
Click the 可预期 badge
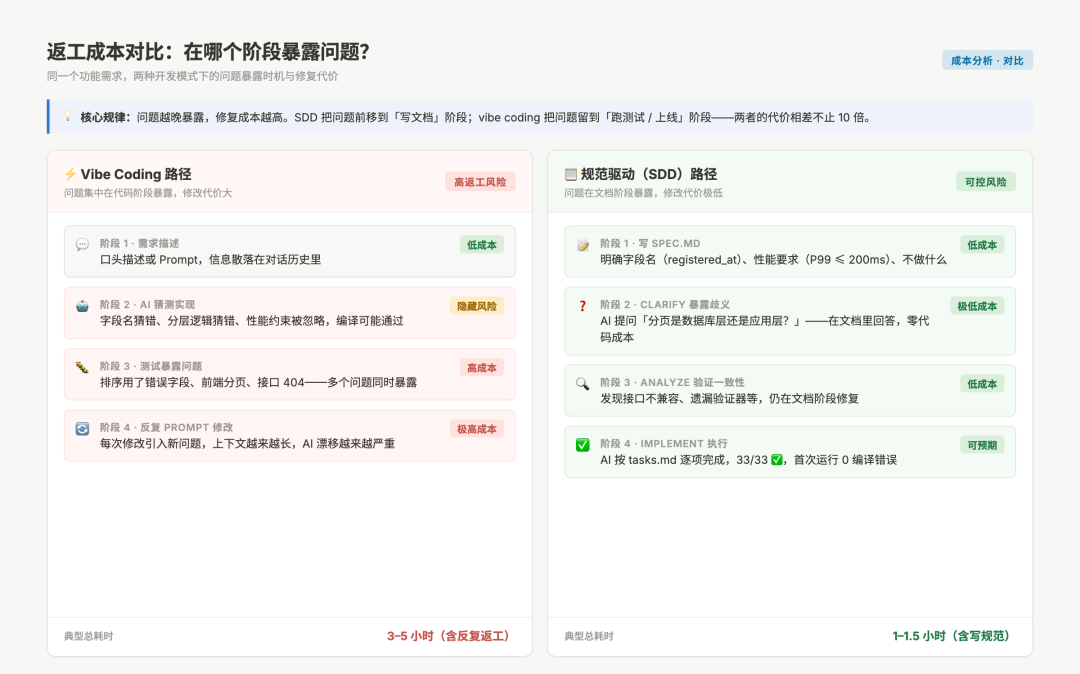click(982, 445)
